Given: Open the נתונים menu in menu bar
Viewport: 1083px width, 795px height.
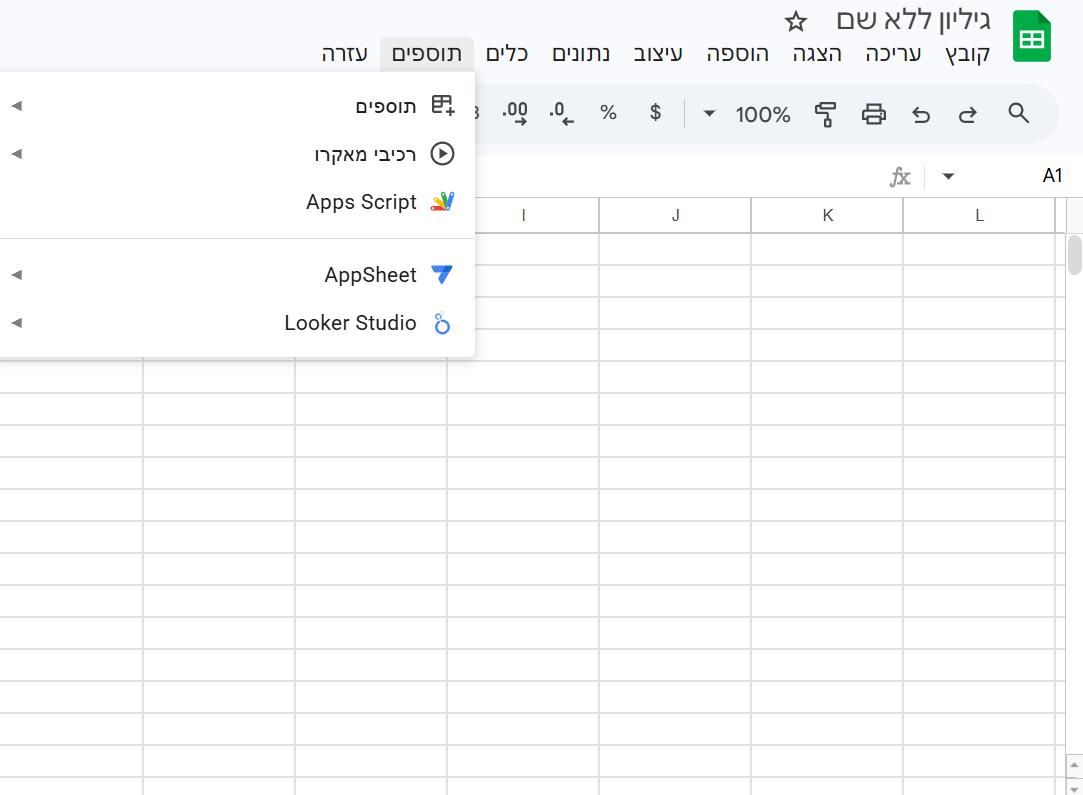Looking at the screenshot, I should click(581, 54).
